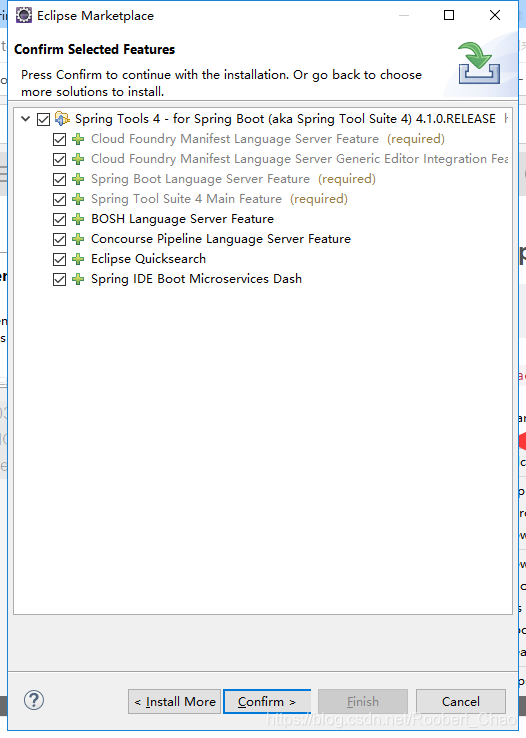Image resolution: width=526 pixels, height=738 pixels.
Task: Select 'Spring Boot Language Server Feature' text
Action: tap(200, 179)
